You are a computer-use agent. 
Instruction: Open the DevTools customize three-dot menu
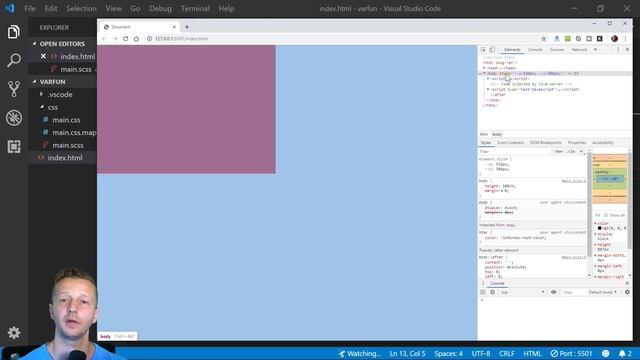(618, 50)
